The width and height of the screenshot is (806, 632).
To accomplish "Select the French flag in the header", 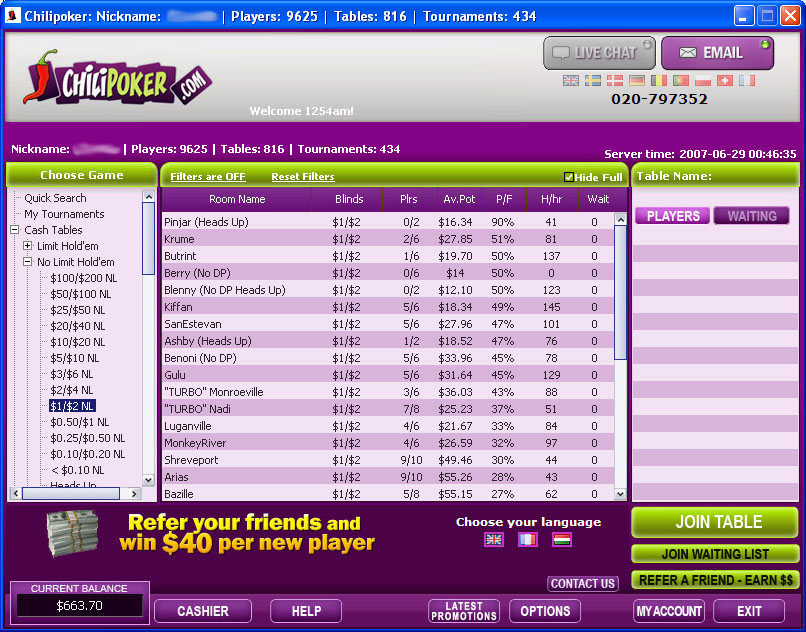I will 747,81.
